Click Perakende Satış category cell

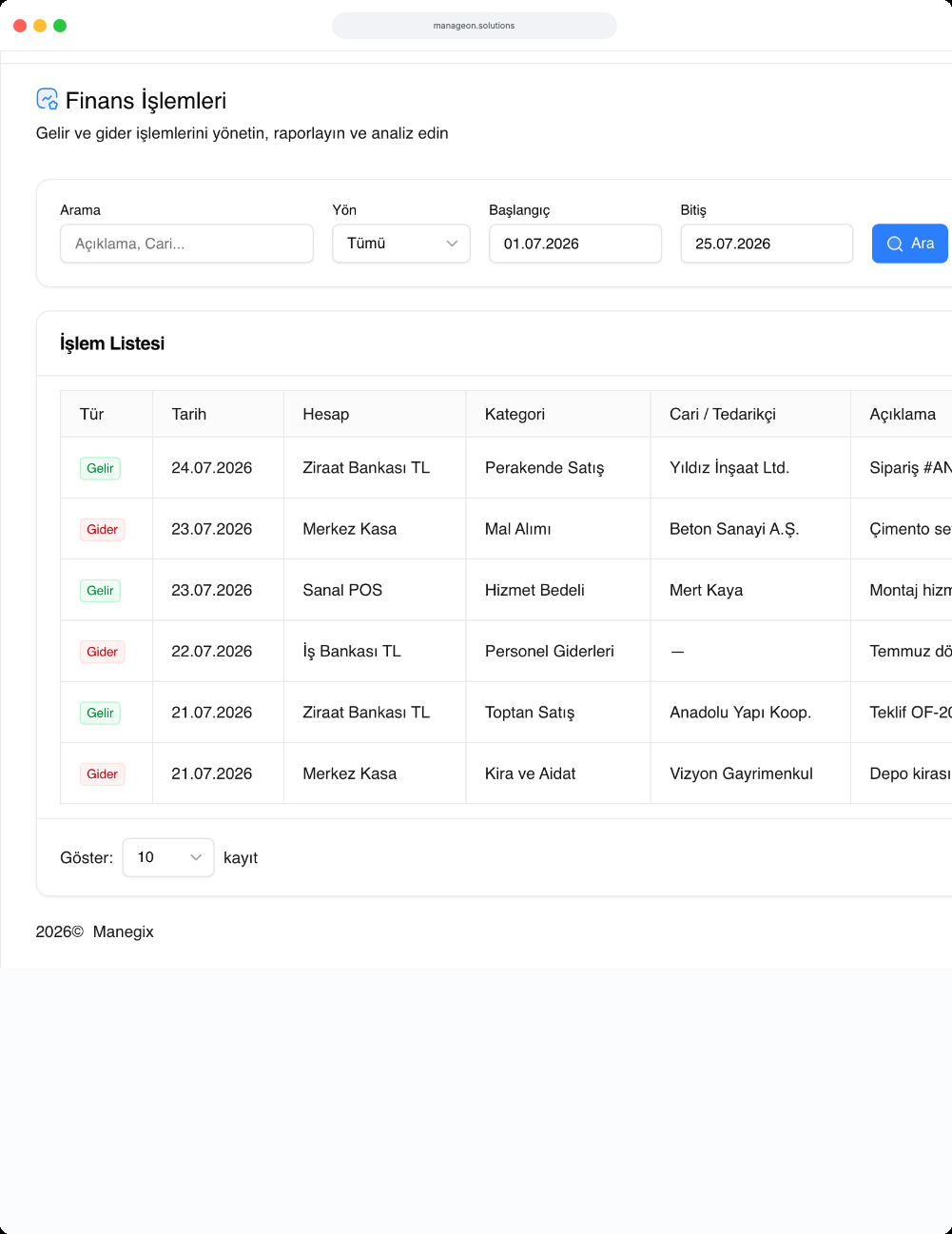click(558, 468)
